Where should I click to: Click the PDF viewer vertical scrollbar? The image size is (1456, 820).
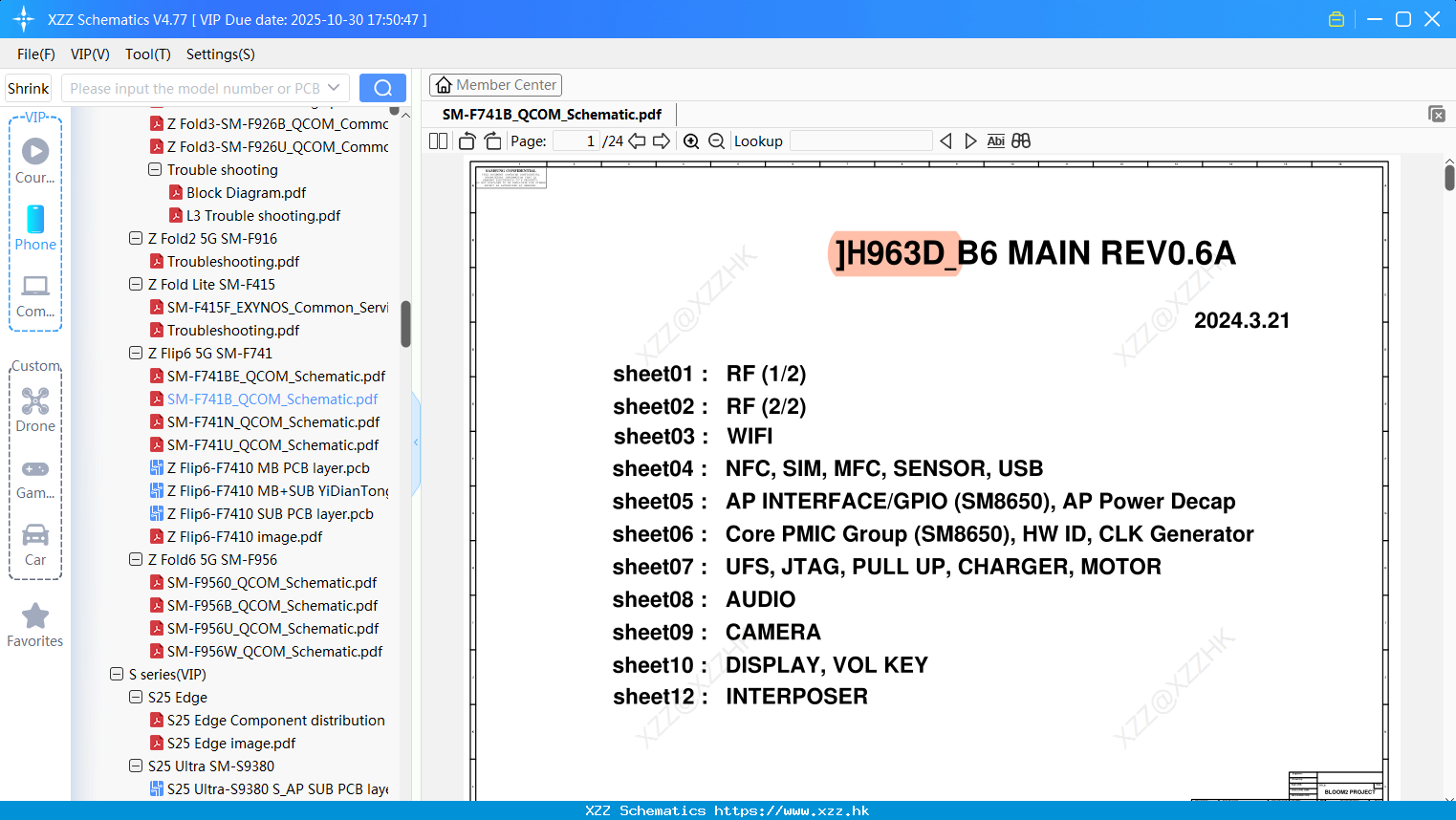click(x=1449, y=178)
